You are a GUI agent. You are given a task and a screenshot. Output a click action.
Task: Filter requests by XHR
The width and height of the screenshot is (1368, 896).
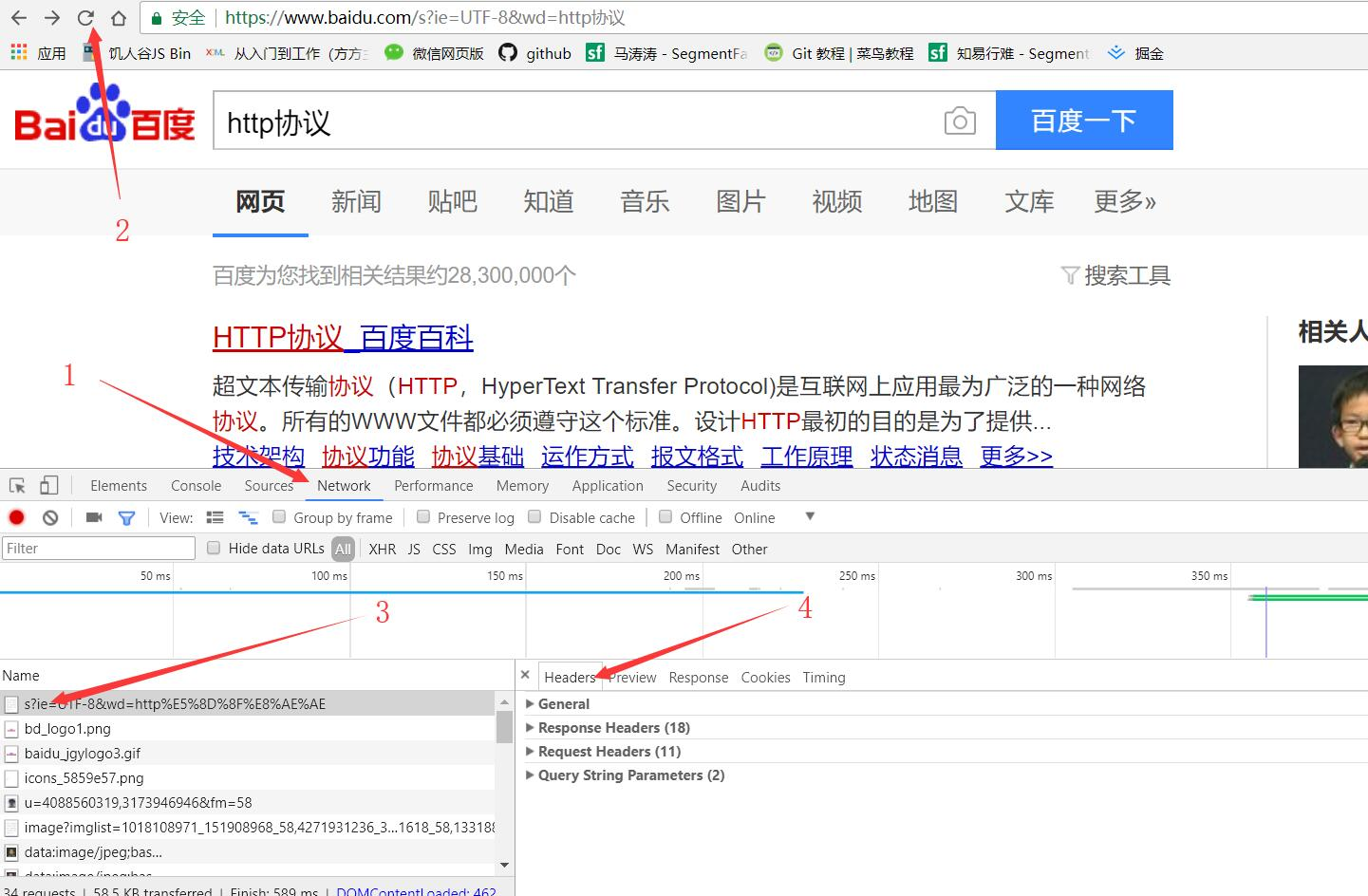tap(383, 549)
